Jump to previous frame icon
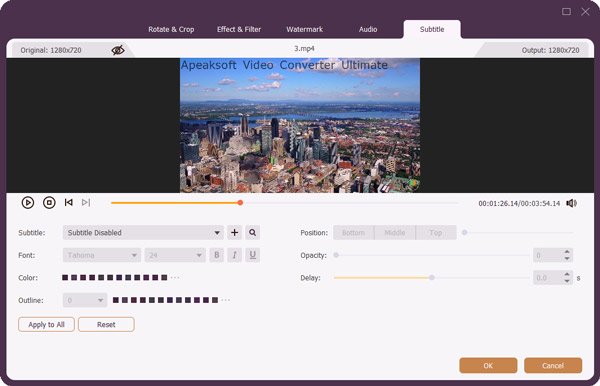The width and height of the screenshot is (600, 386). [69, 202]
